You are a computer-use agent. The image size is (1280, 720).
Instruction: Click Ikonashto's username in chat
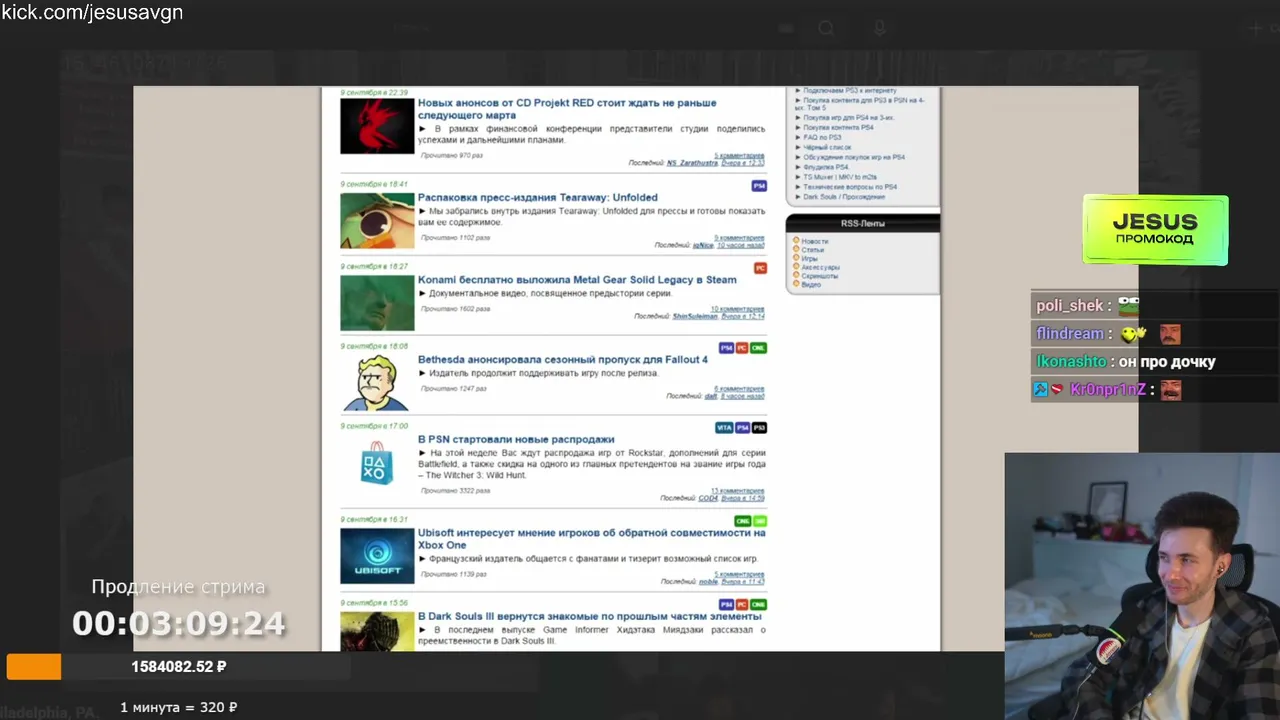pos(1071,362)
